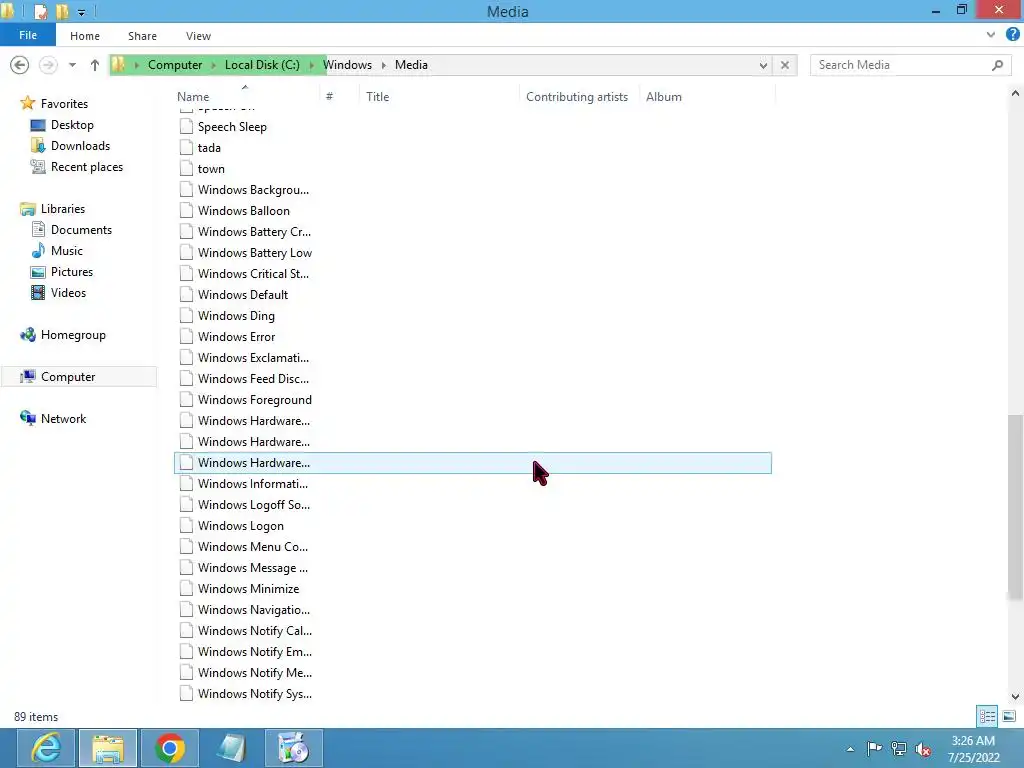Go up one folder level
1024x768 pixels.
tap(95, 65)
